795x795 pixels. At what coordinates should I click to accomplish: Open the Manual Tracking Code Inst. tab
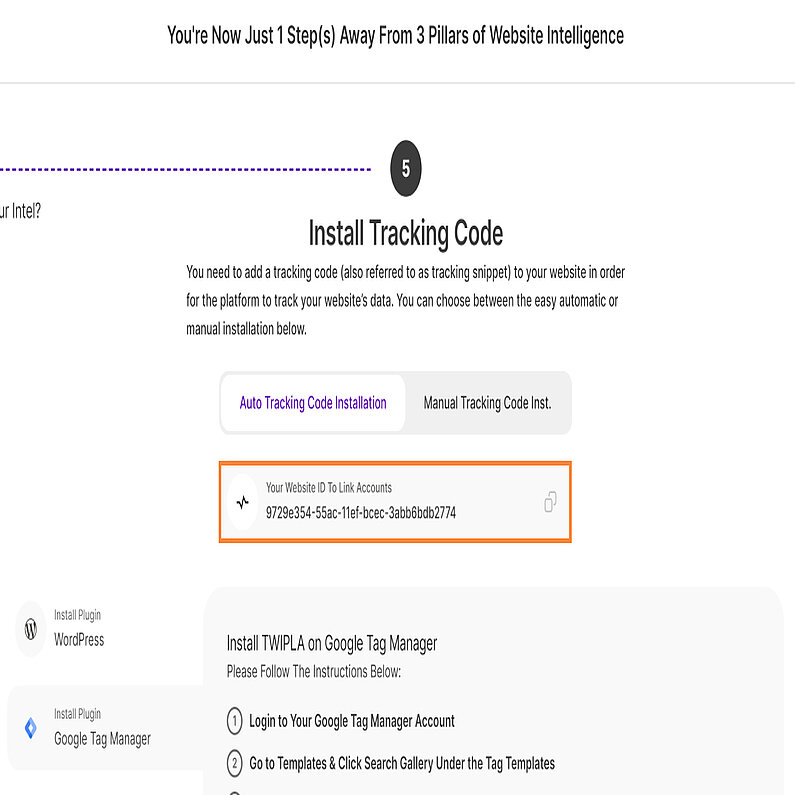tap(487, 404)
